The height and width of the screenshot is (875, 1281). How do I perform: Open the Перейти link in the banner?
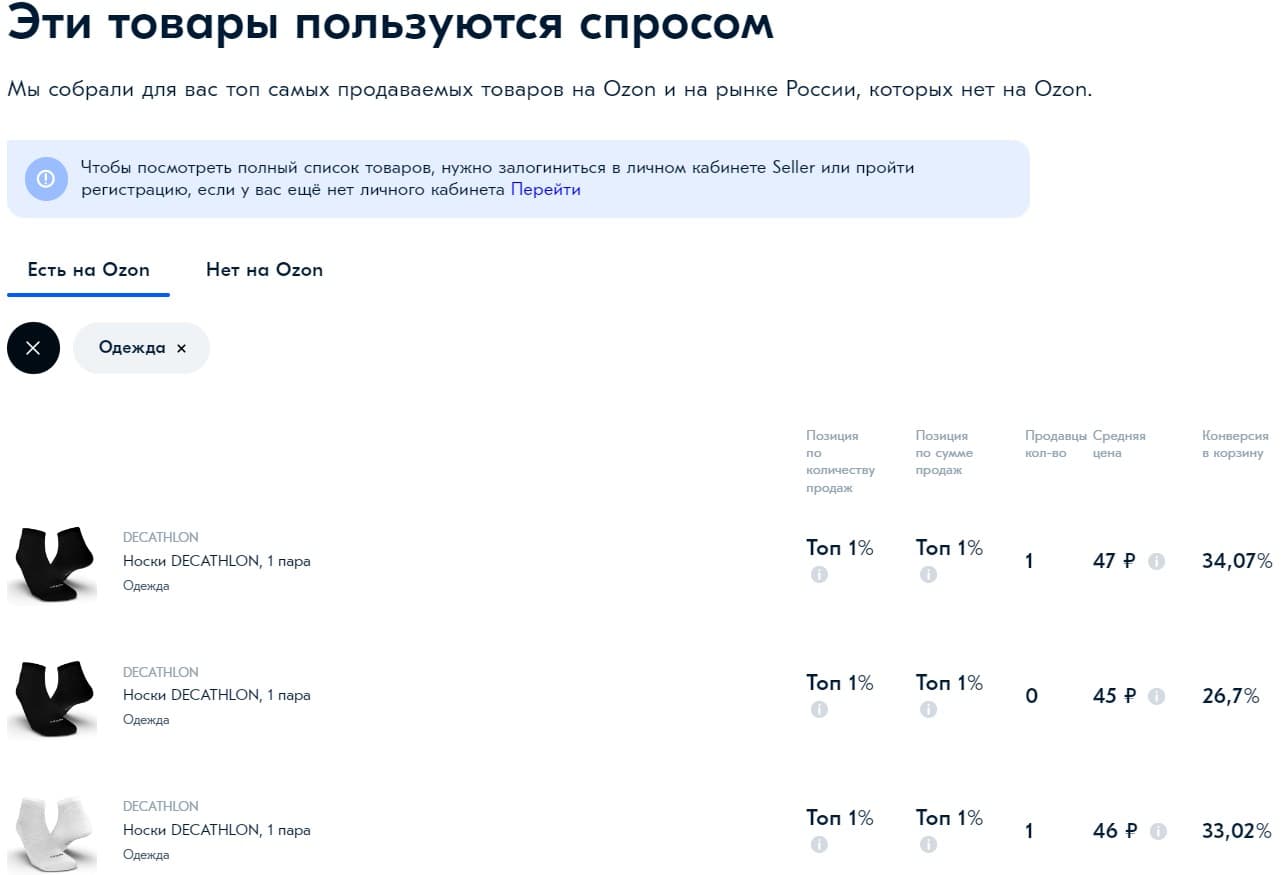pos(545,189)
